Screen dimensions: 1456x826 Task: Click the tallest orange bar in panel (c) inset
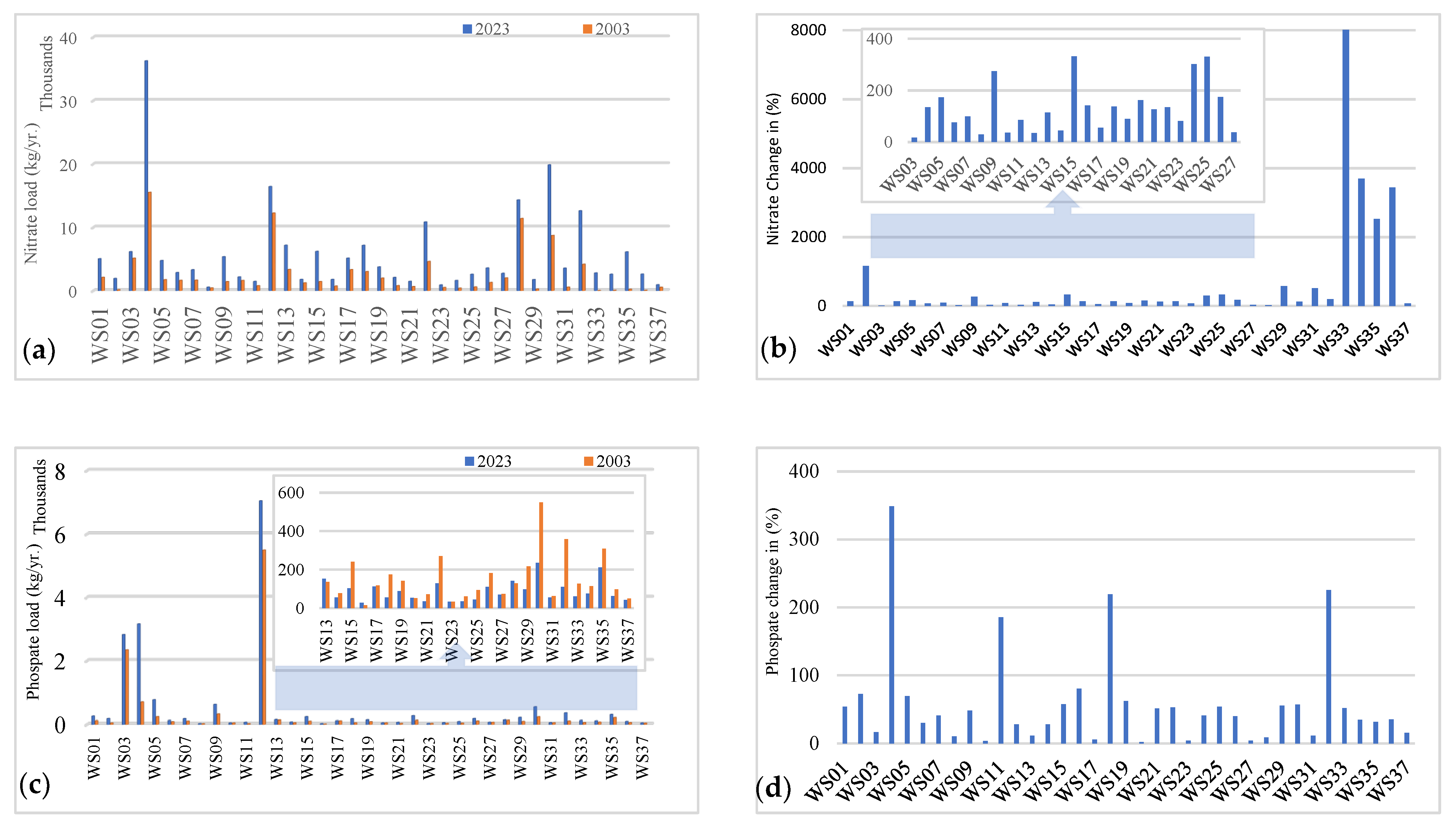(541, 555)
